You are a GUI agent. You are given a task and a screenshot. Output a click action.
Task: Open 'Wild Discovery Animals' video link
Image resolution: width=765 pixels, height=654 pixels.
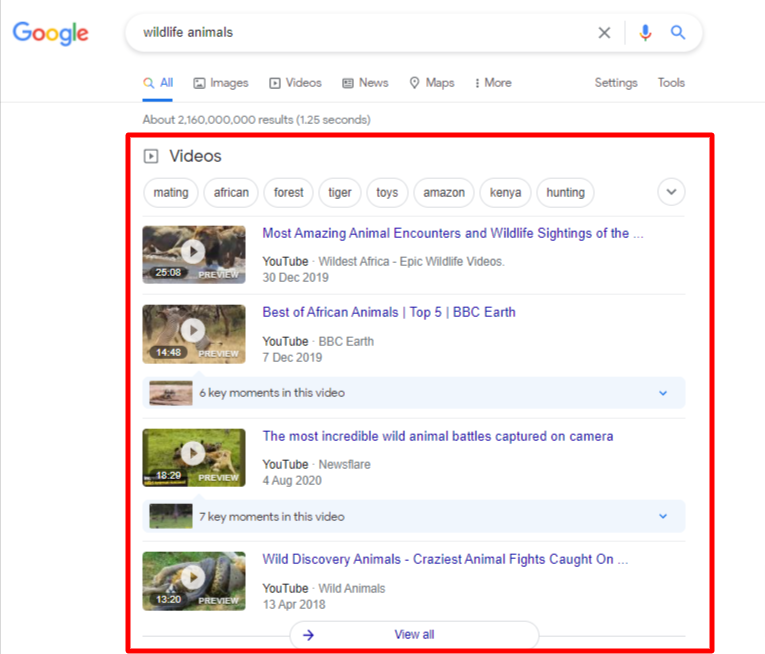[x=445, y=559]
